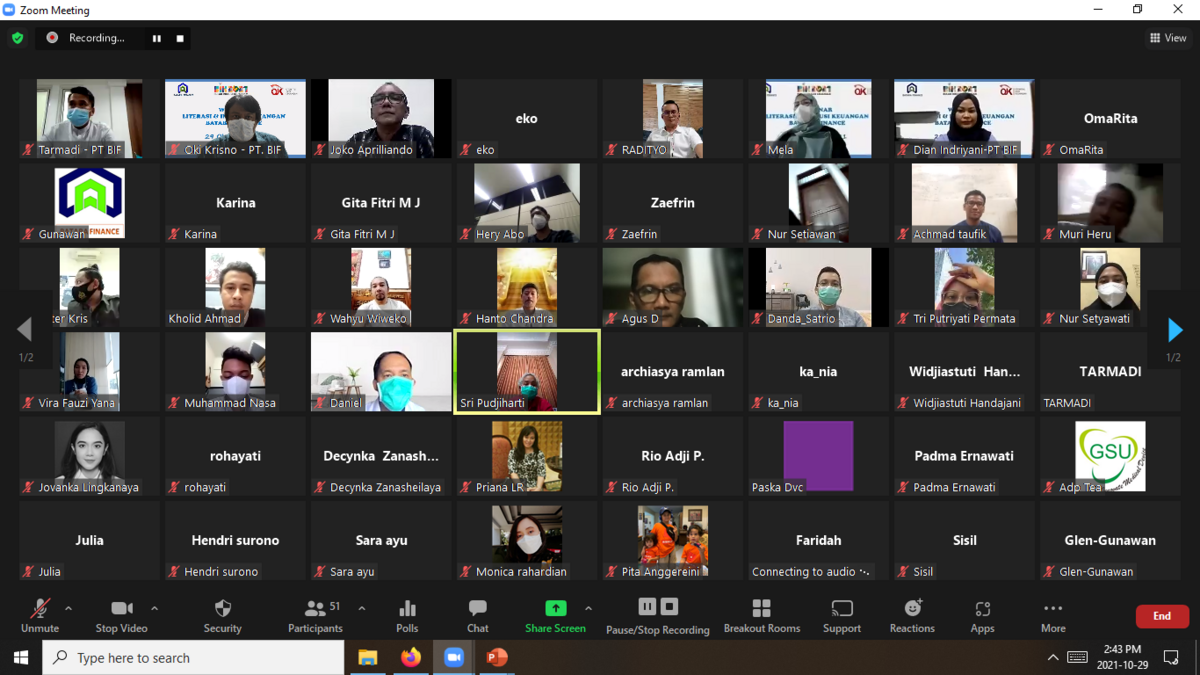Expand video options arrow beside Stop Video

pos(154,608)
